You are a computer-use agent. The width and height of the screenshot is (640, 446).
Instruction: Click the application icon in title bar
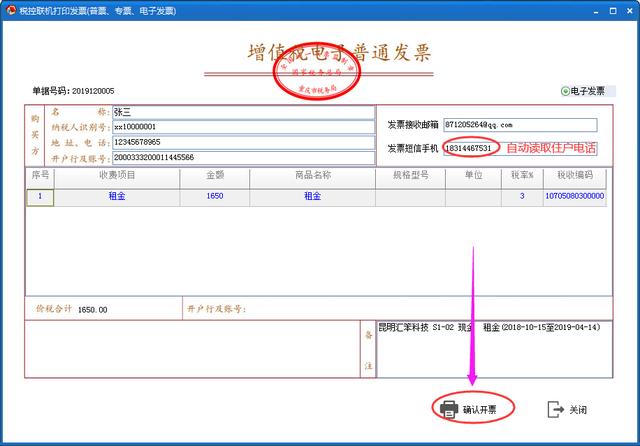(x=11, y=10)
